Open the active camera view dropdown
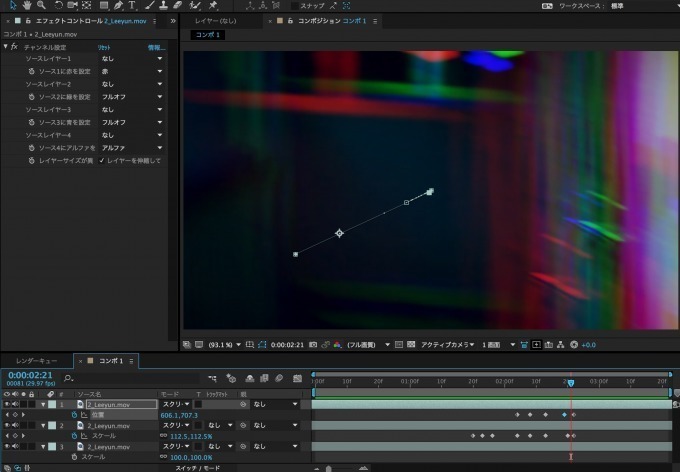 [448, 345]
